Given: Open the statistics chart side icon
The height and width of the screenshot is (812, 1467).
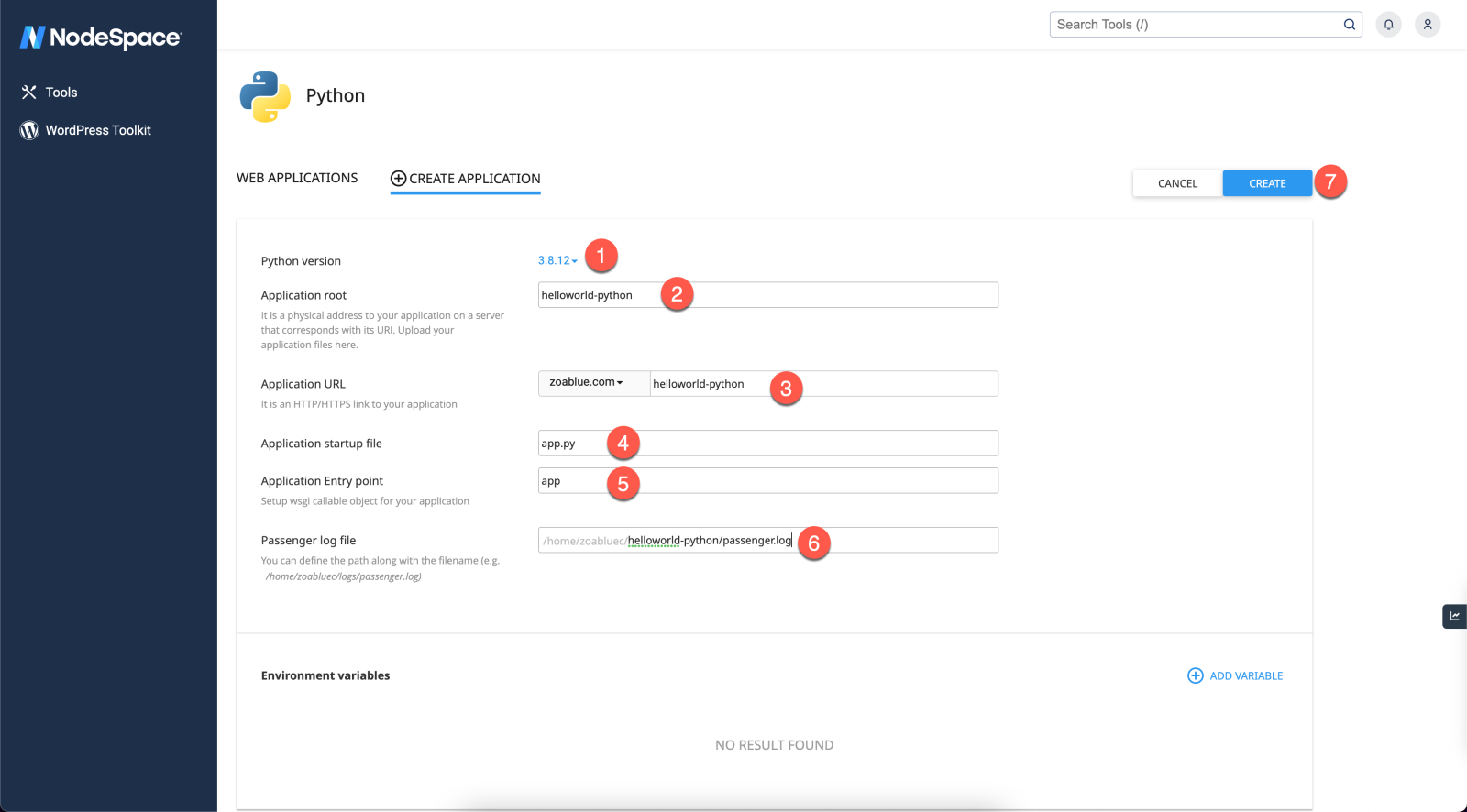Looking at the screenshot, I should coord(1454,616).
